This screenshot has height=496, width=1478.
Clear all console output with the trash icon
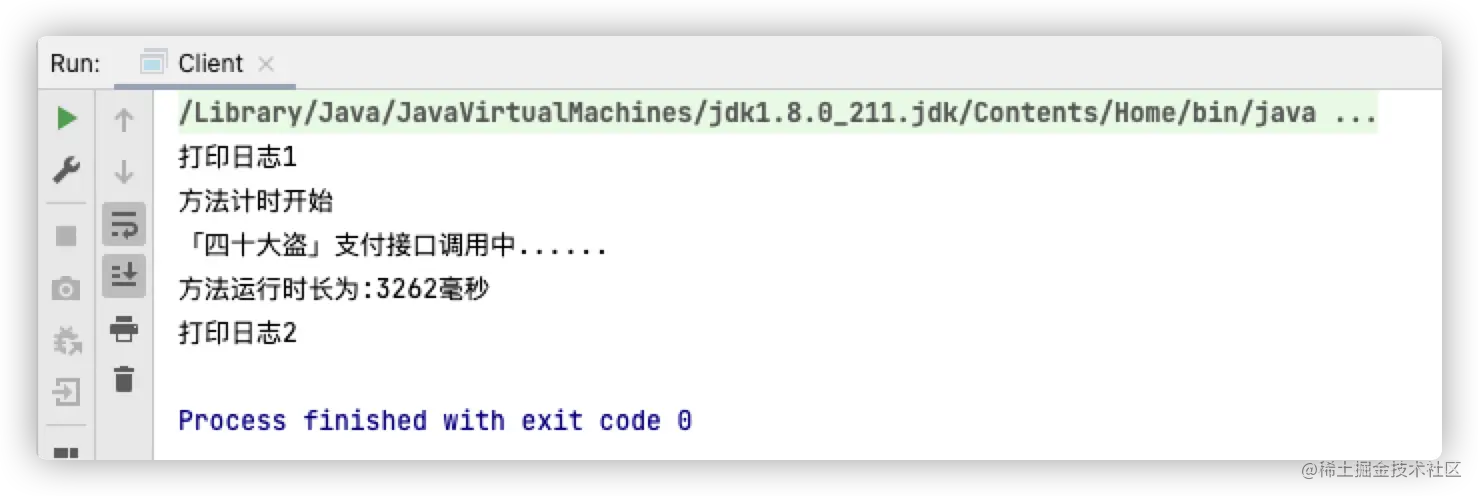(x=124, y=379)
